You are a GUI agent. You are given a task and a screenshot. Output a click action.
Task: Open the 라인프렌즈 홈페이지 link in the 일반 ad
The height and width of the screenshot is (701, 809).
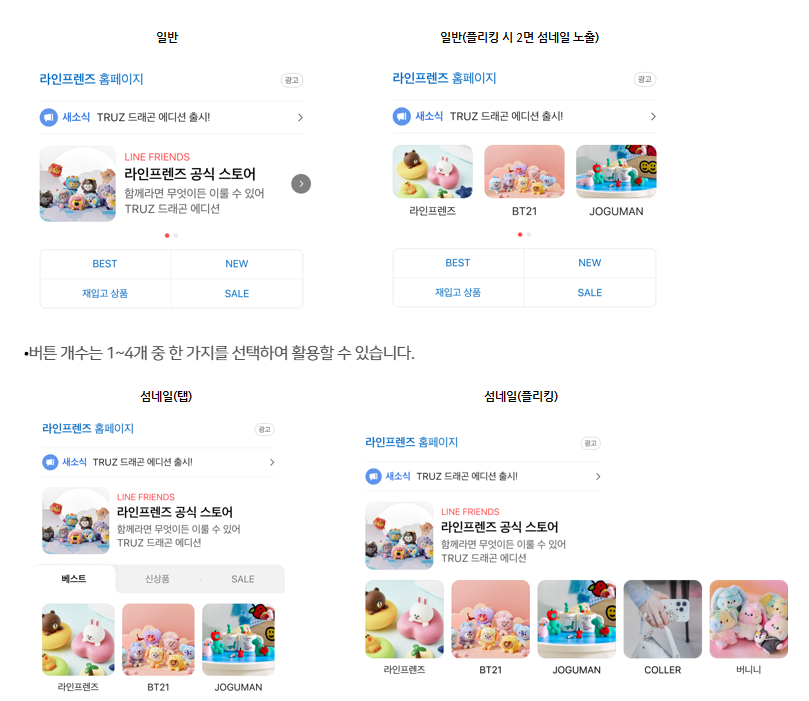pos(91,79)
